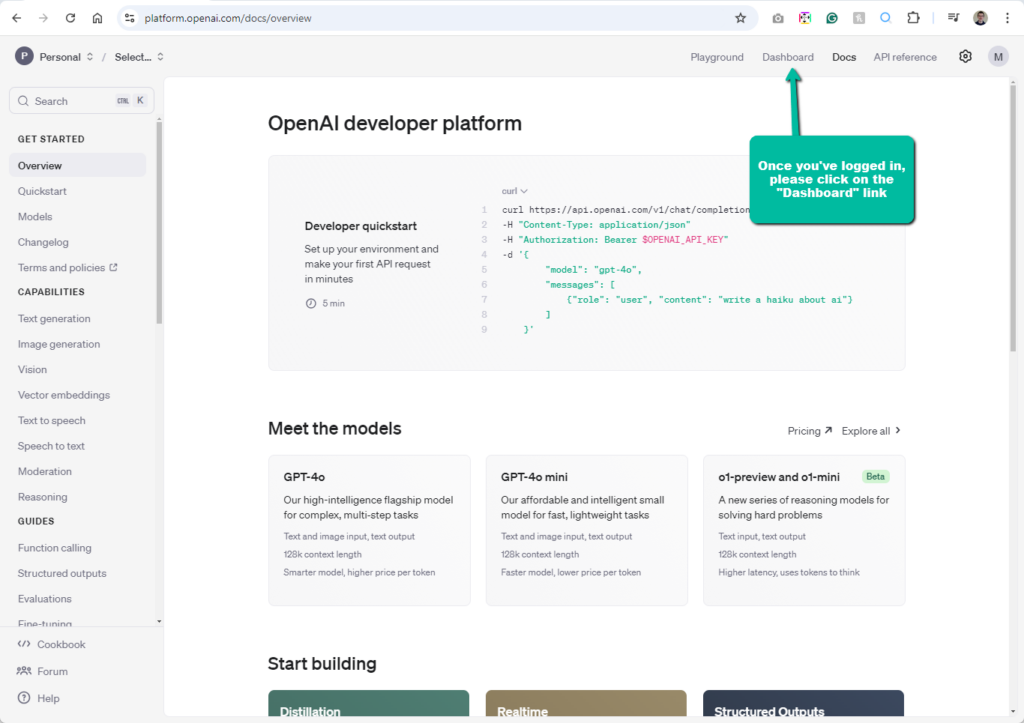The width and height of the screenshot is (1024, 723).
Task: Click the sidebar scroll-down arrow
Action: tap(159, 621)
